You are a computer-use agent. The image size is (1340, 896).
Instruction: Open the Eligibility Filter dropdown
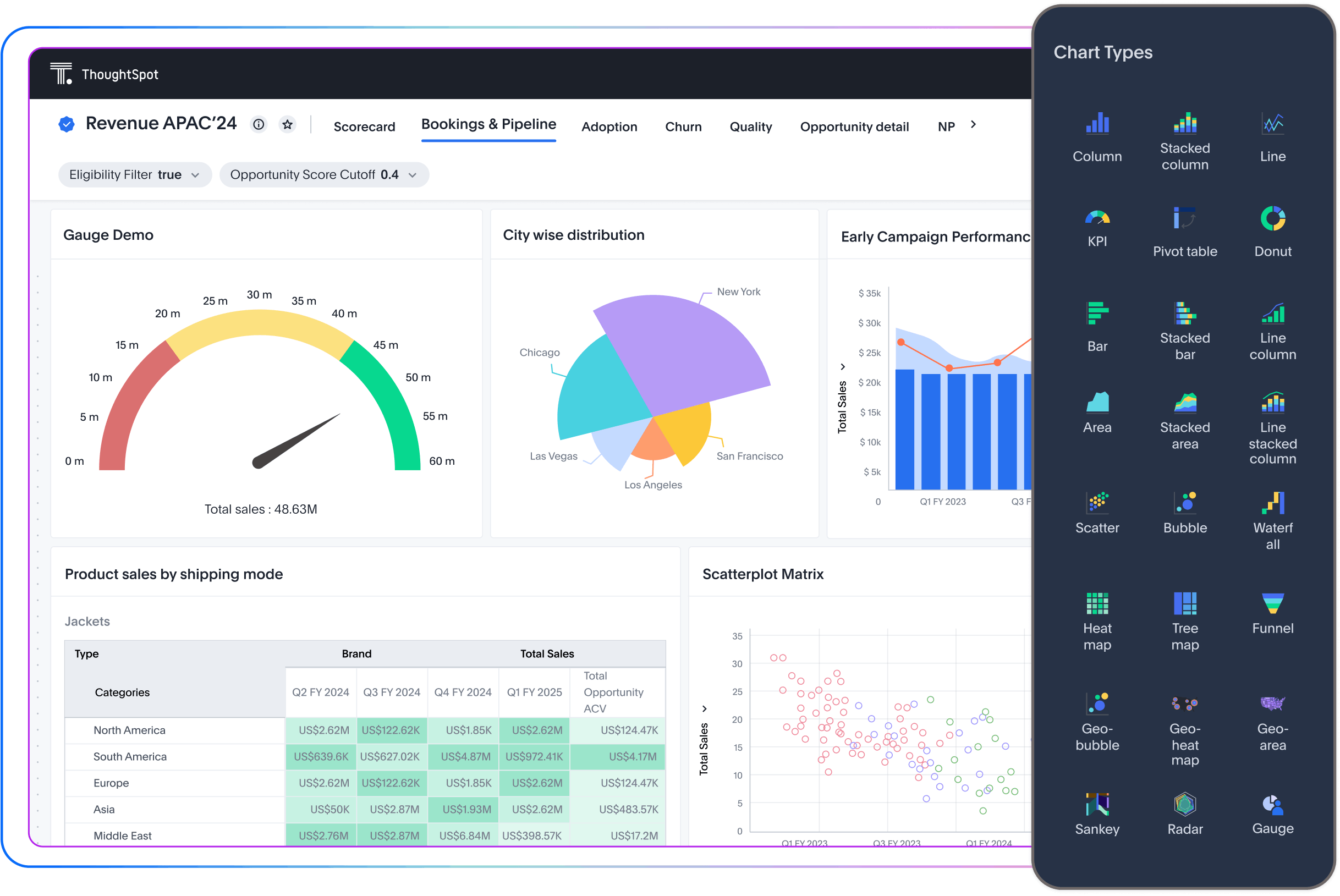[x=195, y=175]
